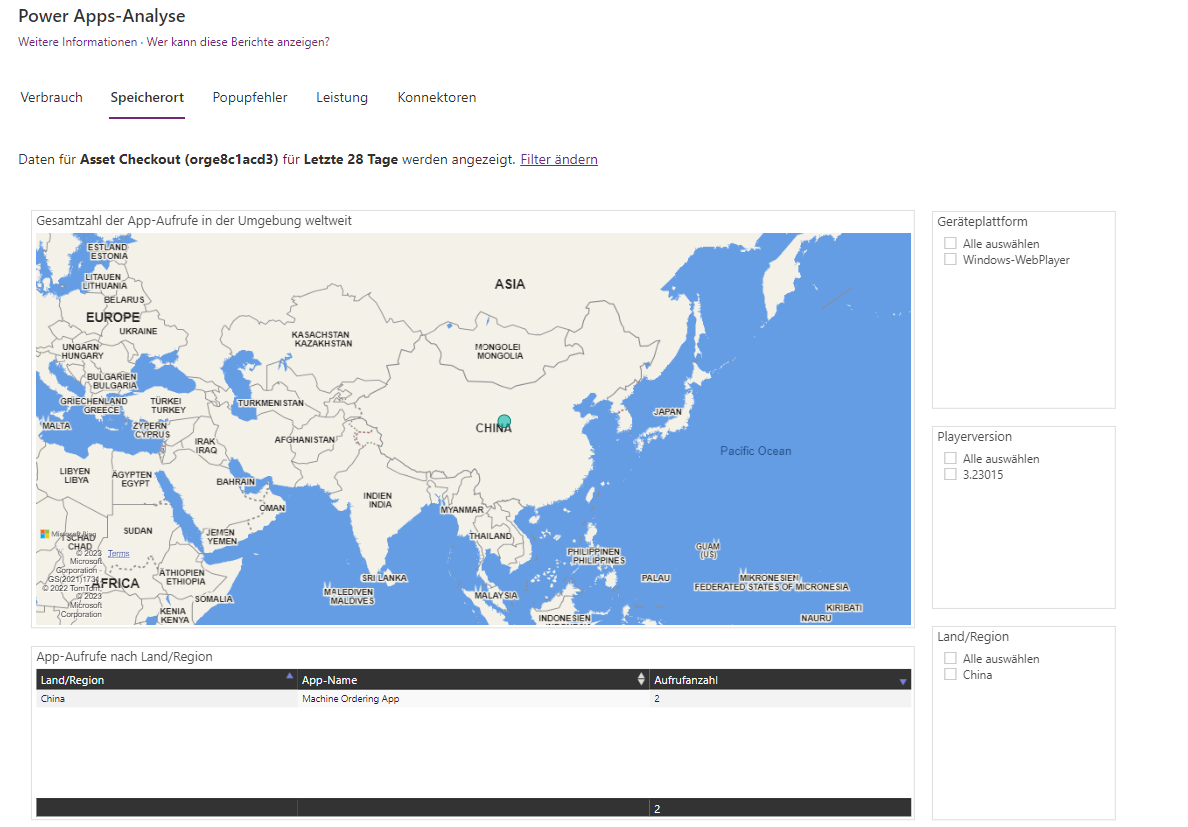Toggle the 3.23015 player version checkbox
The width and height of the screenshot is (1188, 827).
[x=950, y=474]
